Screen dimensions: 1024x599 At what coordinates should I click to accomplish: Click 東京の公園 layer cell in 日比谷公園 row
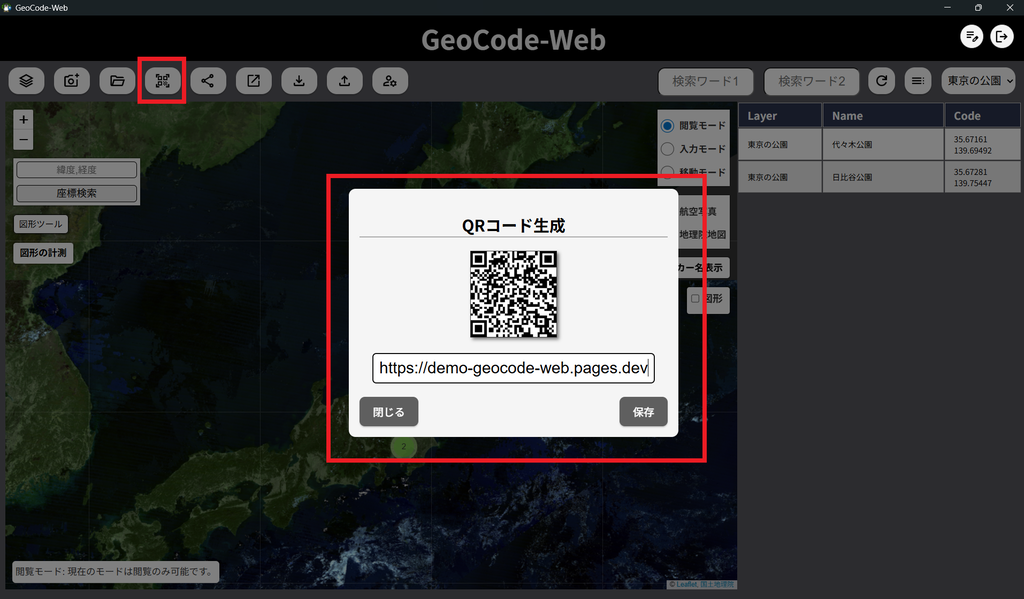pos(780,177)
